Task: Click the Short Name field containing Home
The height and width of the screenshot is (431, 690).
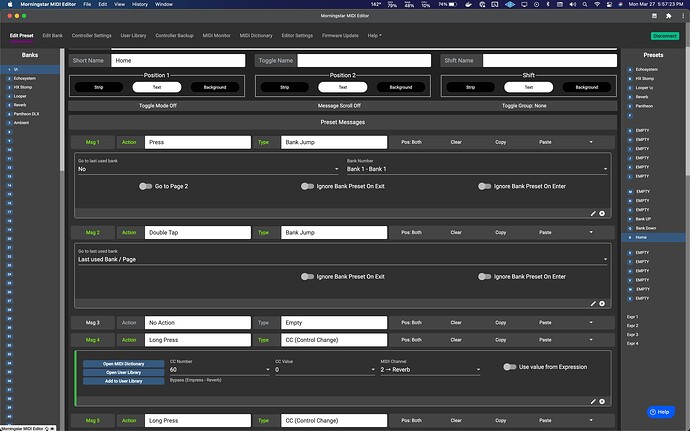Action: coord(178,61)
